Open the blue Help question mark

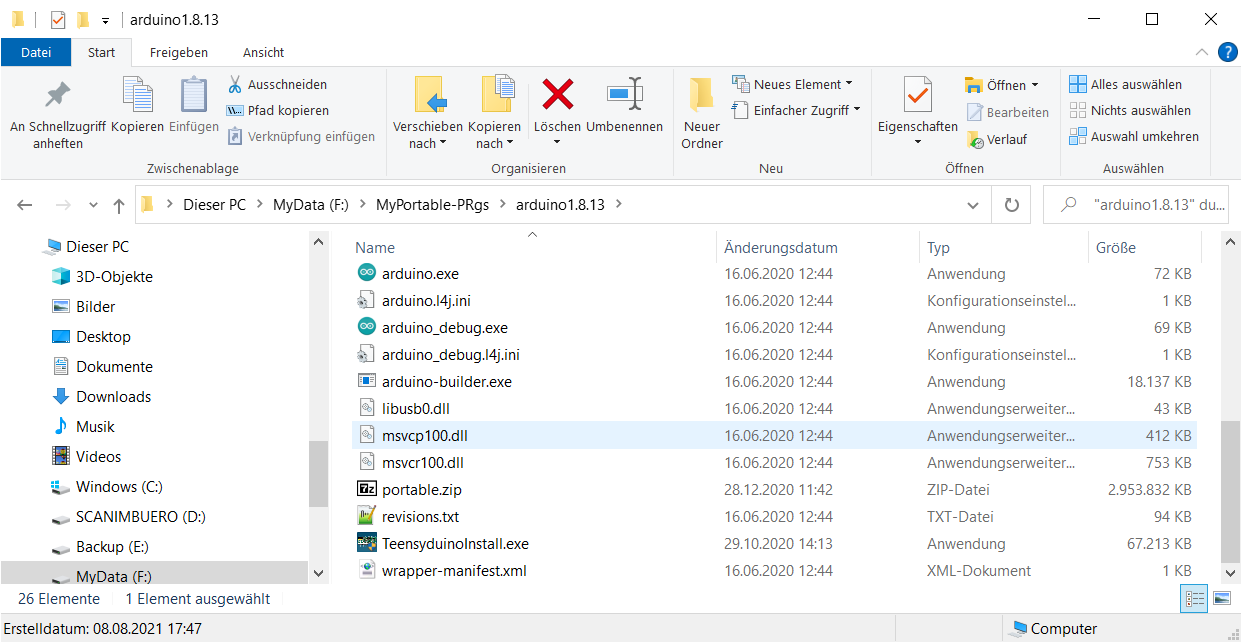(1227, 52)
